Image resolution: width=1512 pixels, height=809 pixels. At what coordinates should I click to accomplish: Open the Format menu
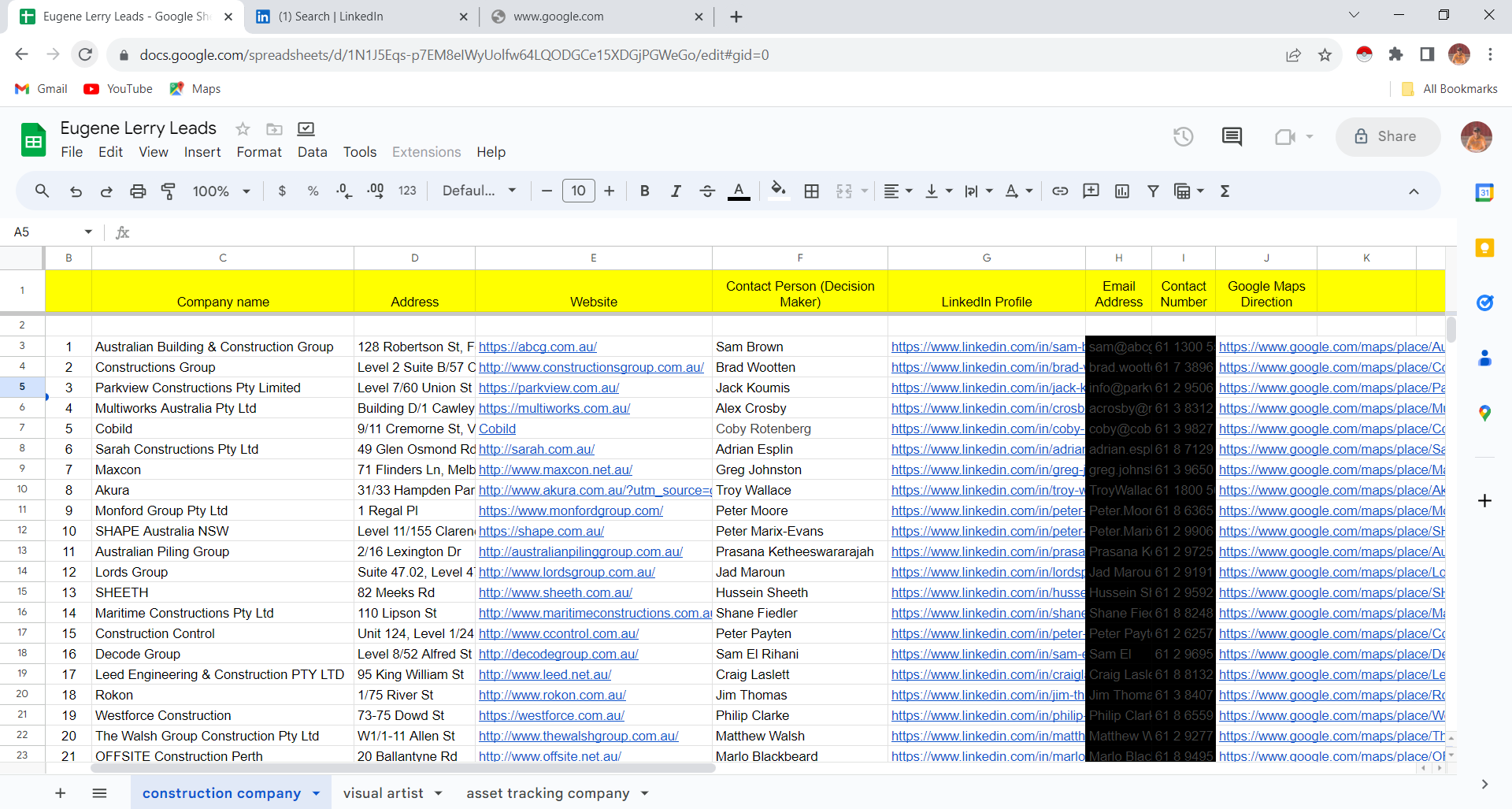pyautogui.click(x=259, y=152)
